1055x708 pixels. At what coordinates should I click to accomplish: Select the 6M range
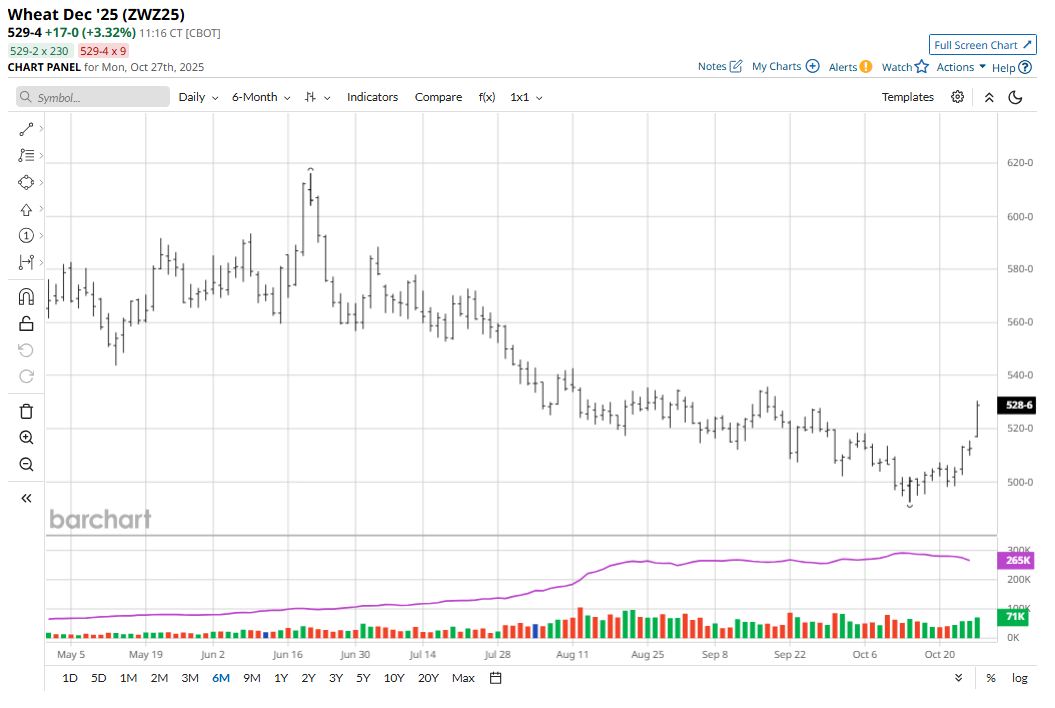[x=221, y=678]
